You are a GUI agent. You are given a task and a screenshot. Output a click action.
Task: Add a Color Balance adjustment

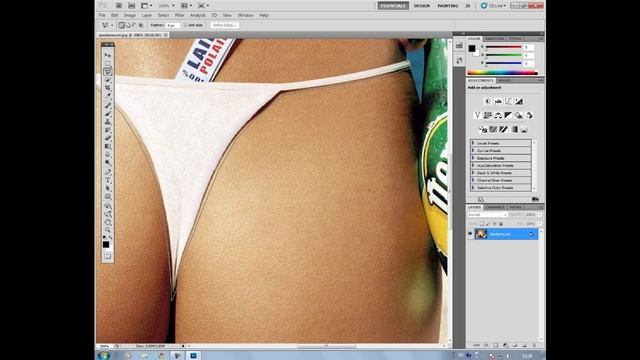point(498,116)
